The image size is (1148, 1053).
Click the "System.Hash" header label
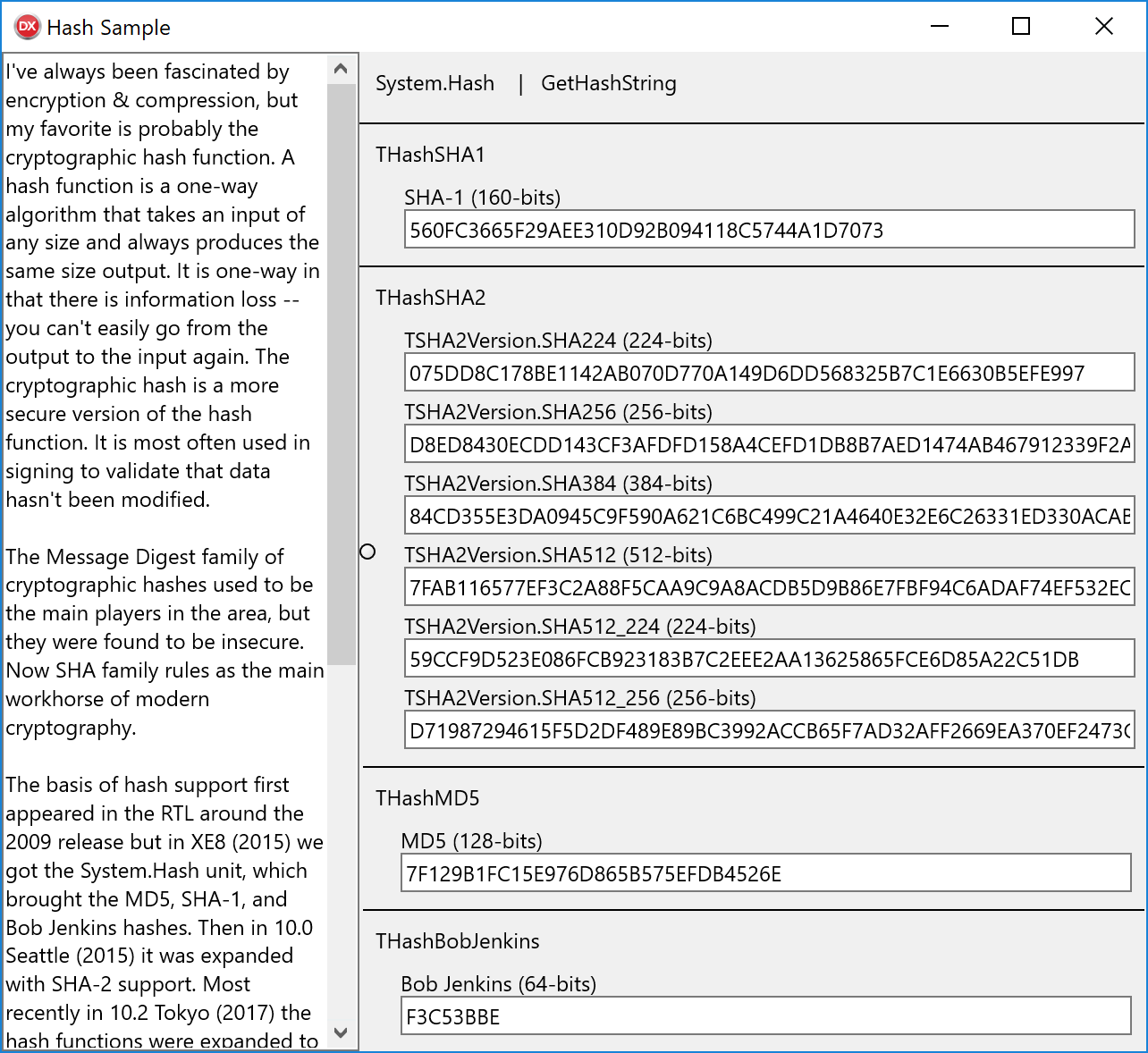pos(435,83)
